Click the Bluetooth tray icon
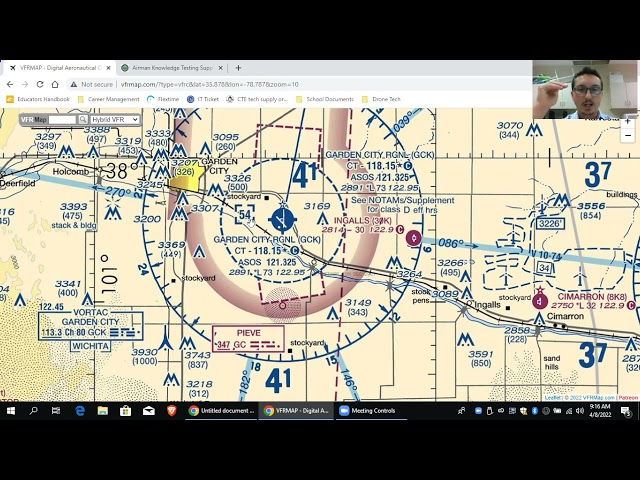The width and height of the screenshot is (640, 480). (x=535, y=411)
